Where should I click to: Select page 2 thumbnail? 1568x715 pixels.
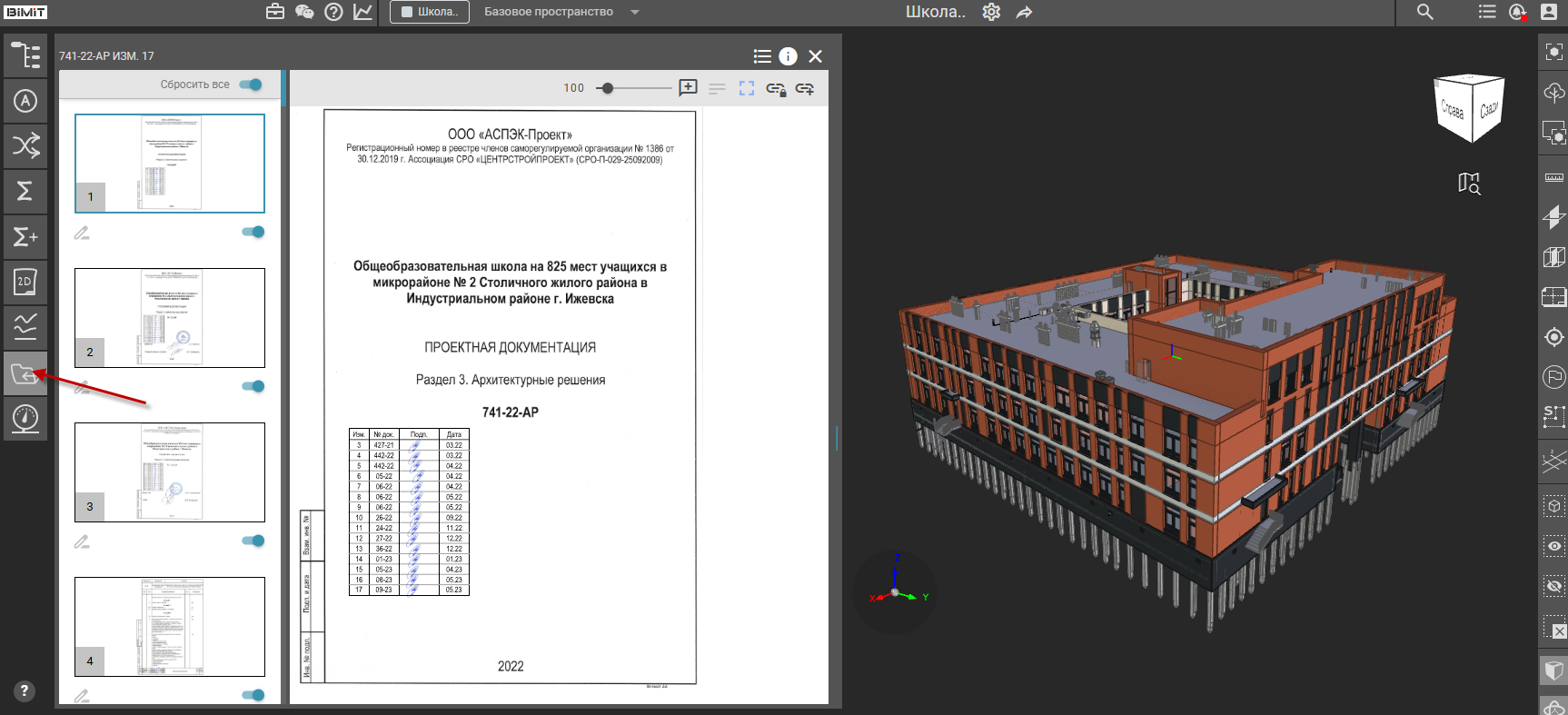[170, 318]
